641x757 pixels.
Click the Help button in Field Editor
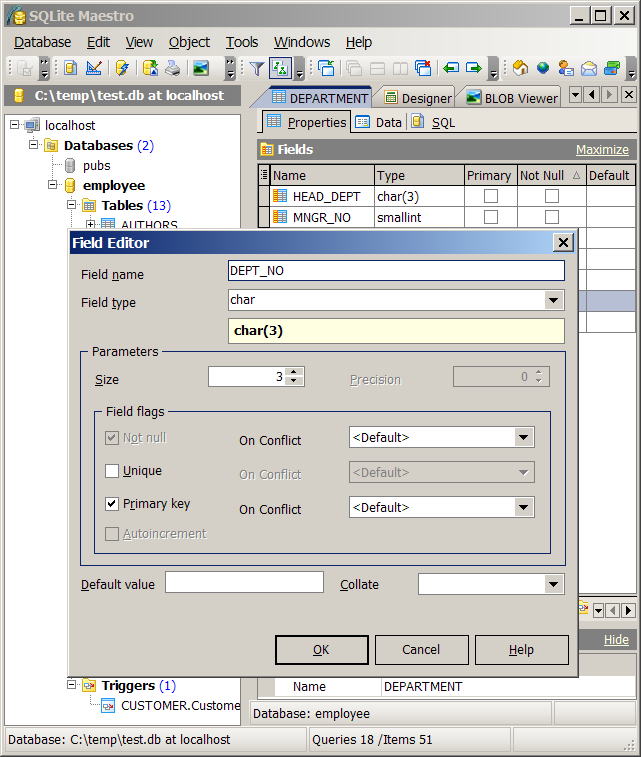click(521, 650)
